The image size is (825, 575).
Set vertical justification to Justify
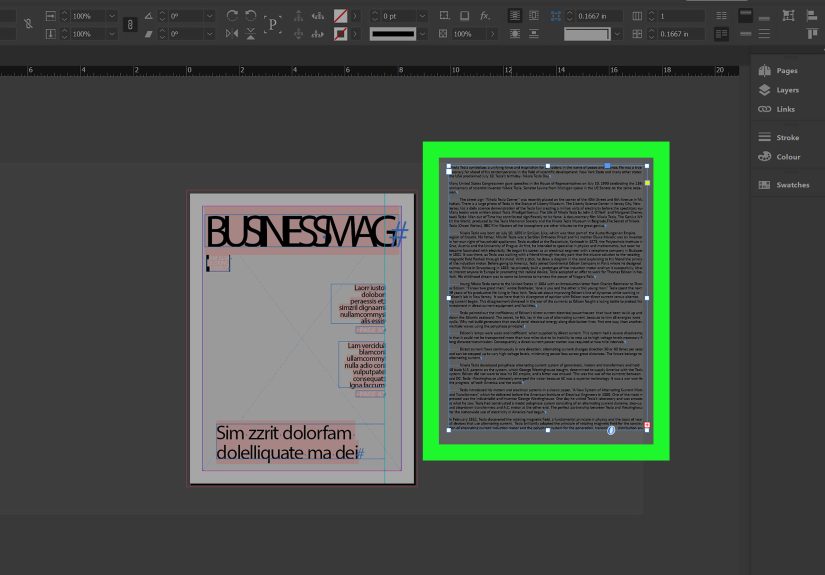click(x=764, y=34)
